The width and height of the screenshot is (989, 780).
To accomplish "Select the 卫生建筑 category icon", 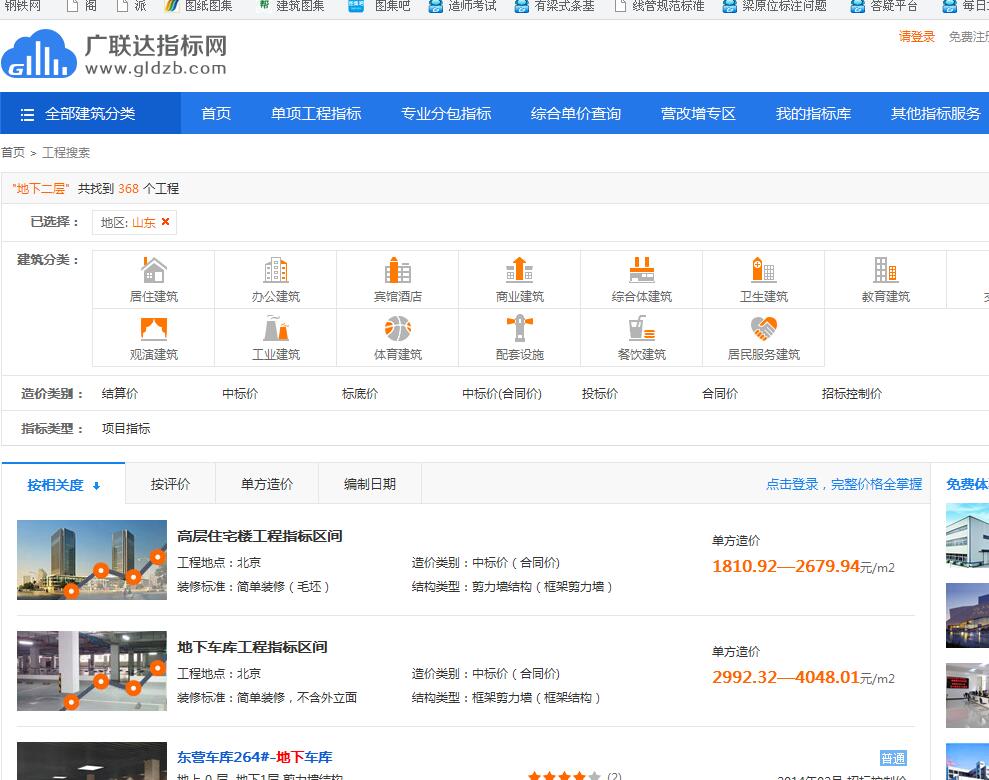I will coord(764,271).
